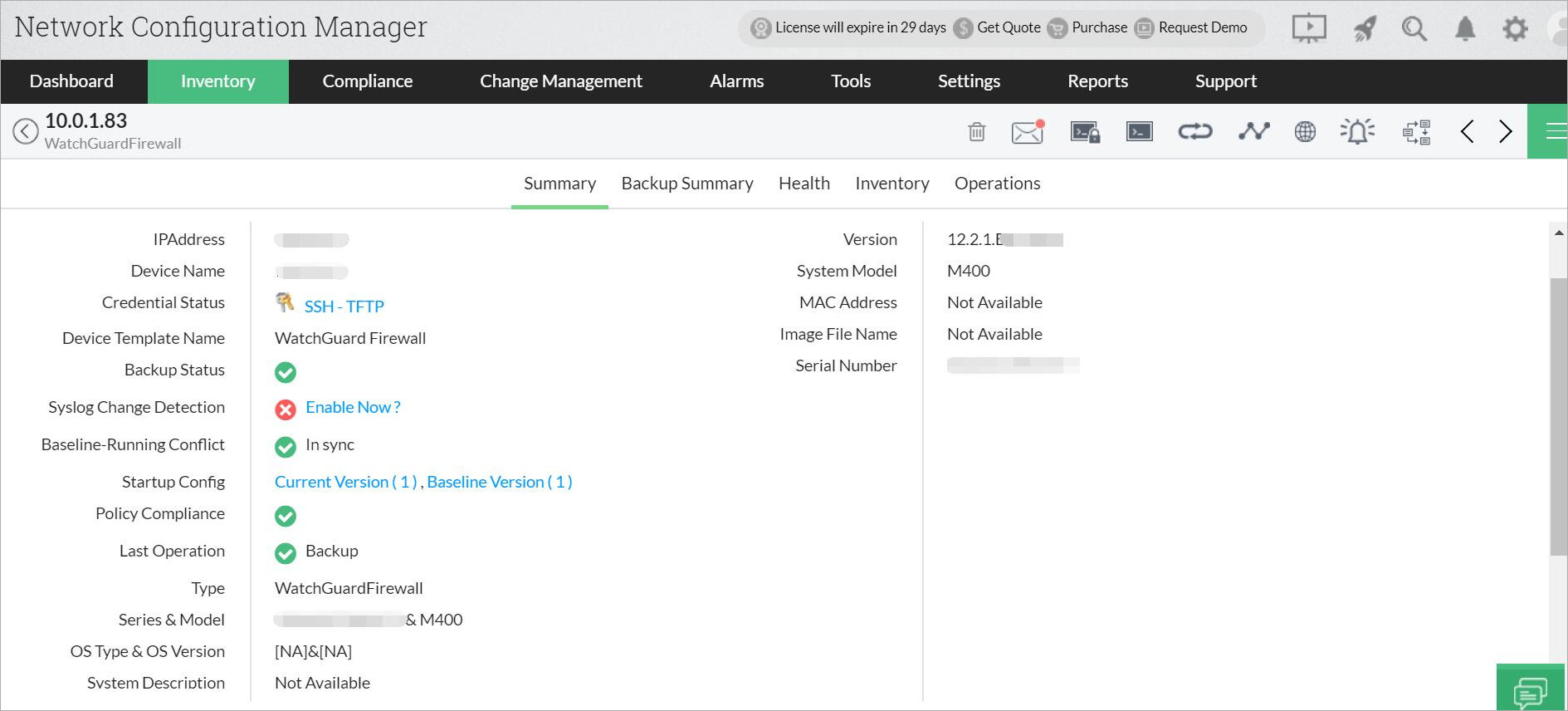This screenshot has width=1568, height=711.
Task: Click the Enable Now link
Action: [x=353, y=407]
